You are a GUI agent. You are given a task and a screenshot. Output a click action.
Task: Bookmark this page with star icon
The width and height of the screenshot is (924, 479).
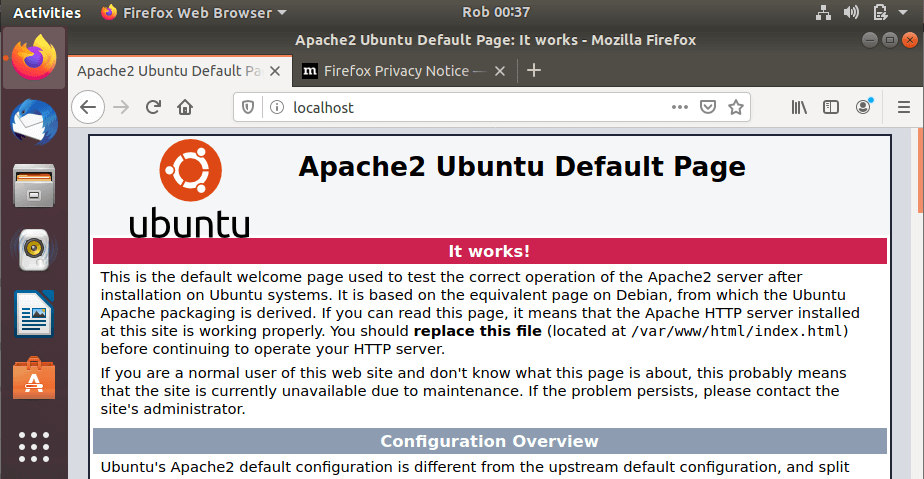(735, 107)
